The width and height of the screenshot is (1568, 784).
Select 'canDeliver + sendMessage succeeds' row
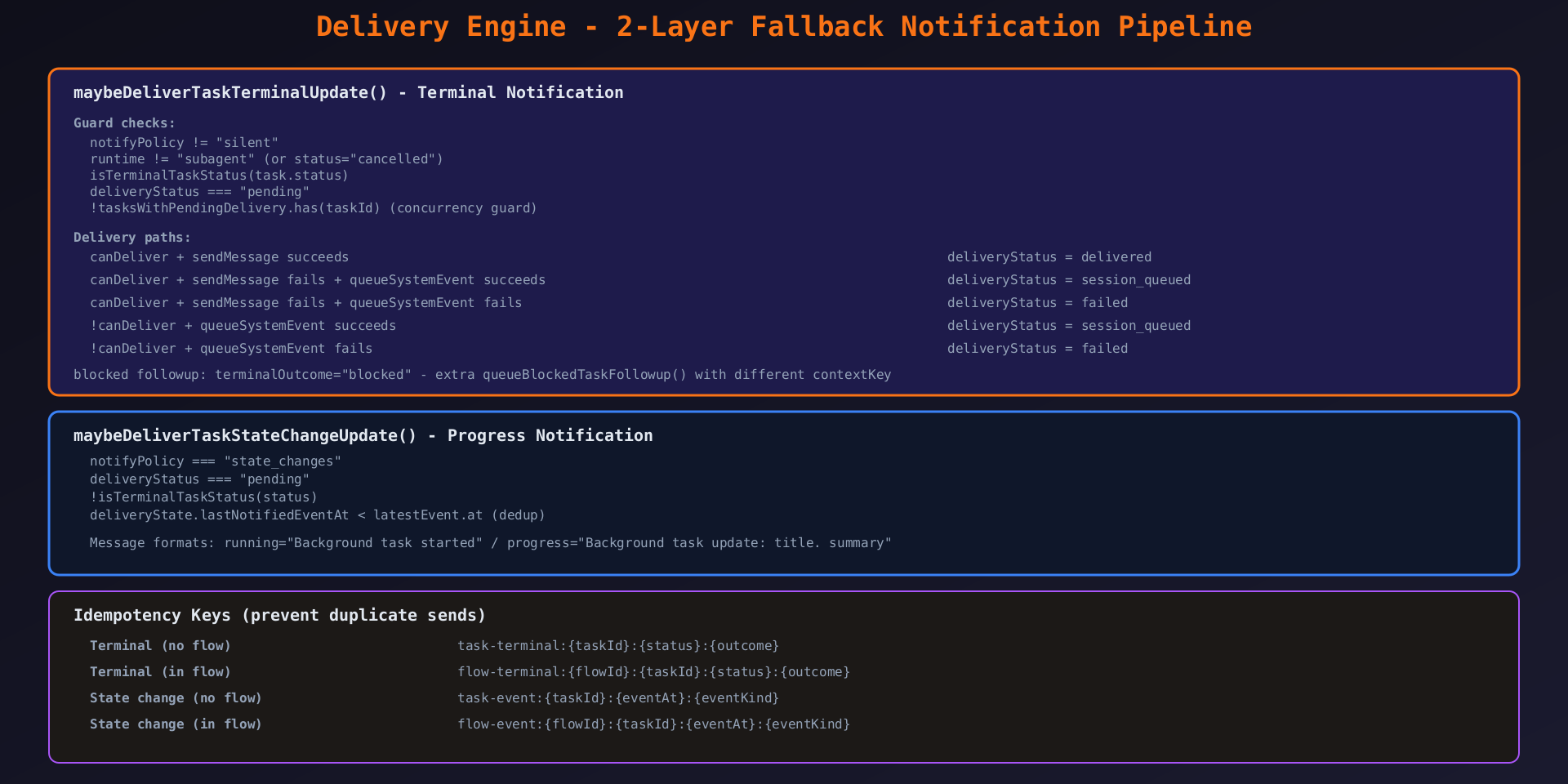point(220,256)
